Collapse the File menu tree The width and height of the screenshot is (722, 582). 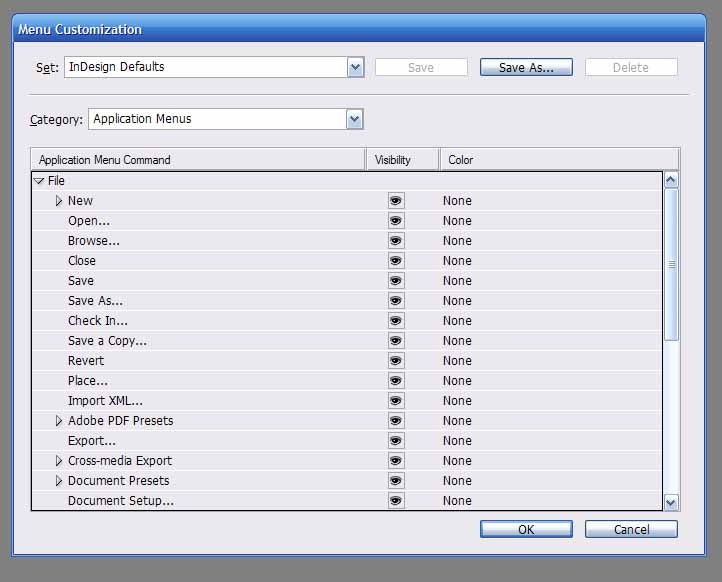click(39, 181)
